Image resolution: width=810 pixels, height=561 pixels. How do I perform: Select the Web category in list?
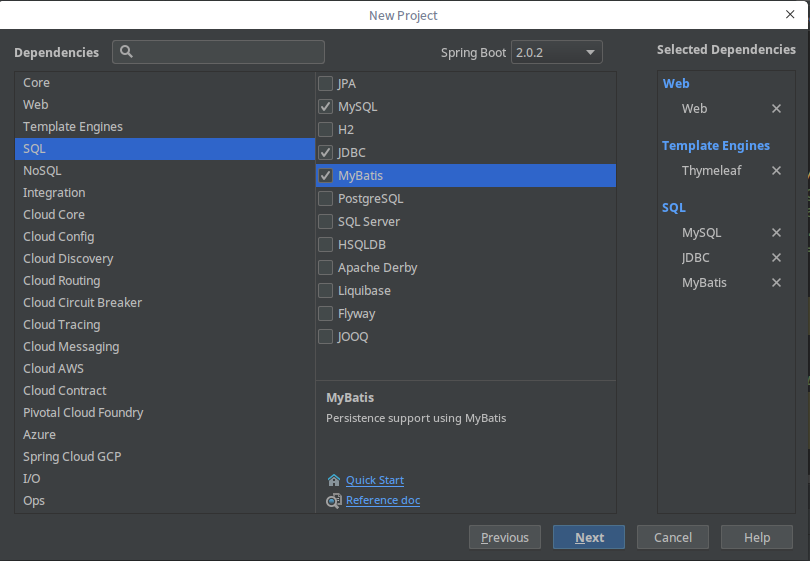165,104
